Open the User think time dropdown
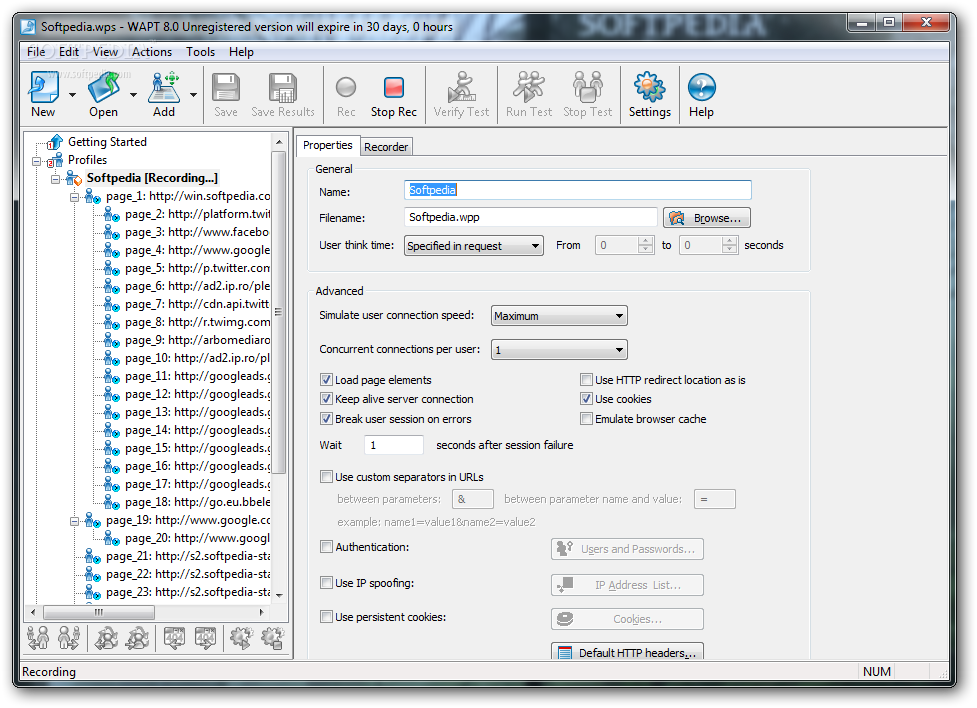The image size is (977, 708). tap(474, 246)
